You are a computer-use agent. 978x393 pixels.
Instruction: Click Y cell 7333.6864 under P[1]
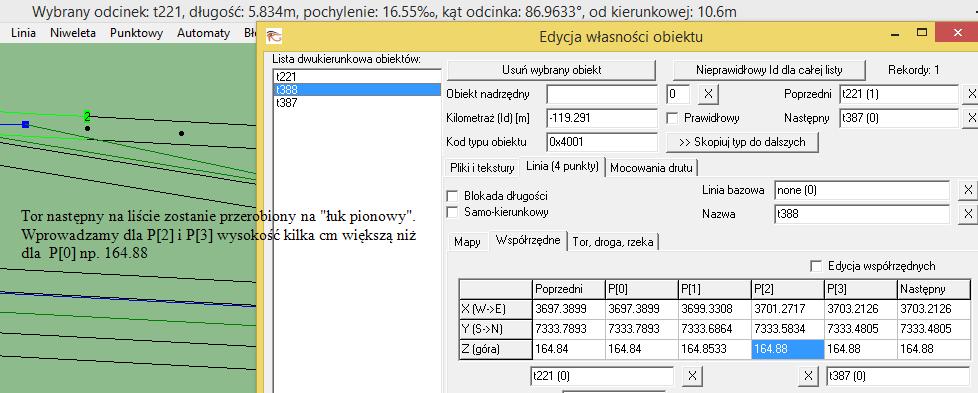(x=714, y=329)
